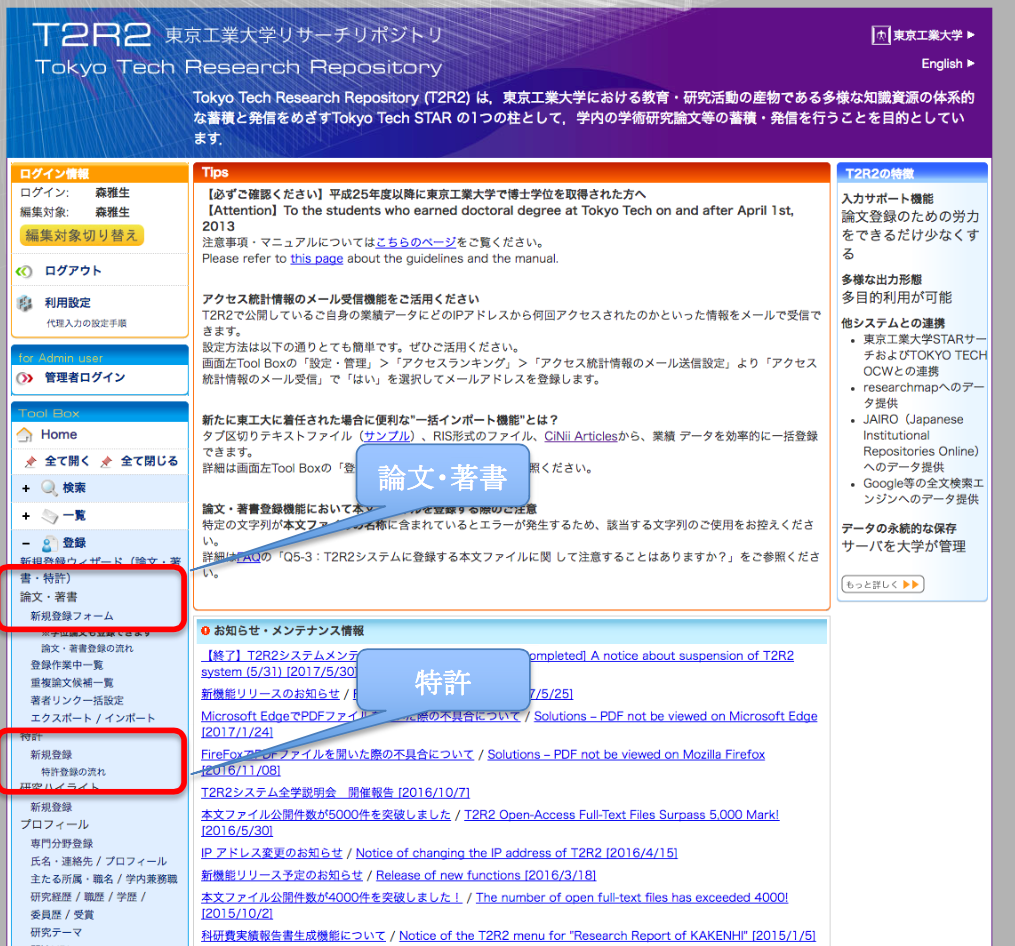Open the サンプル link
Viewport: 1015px width, 946px height.
(386, 436)
